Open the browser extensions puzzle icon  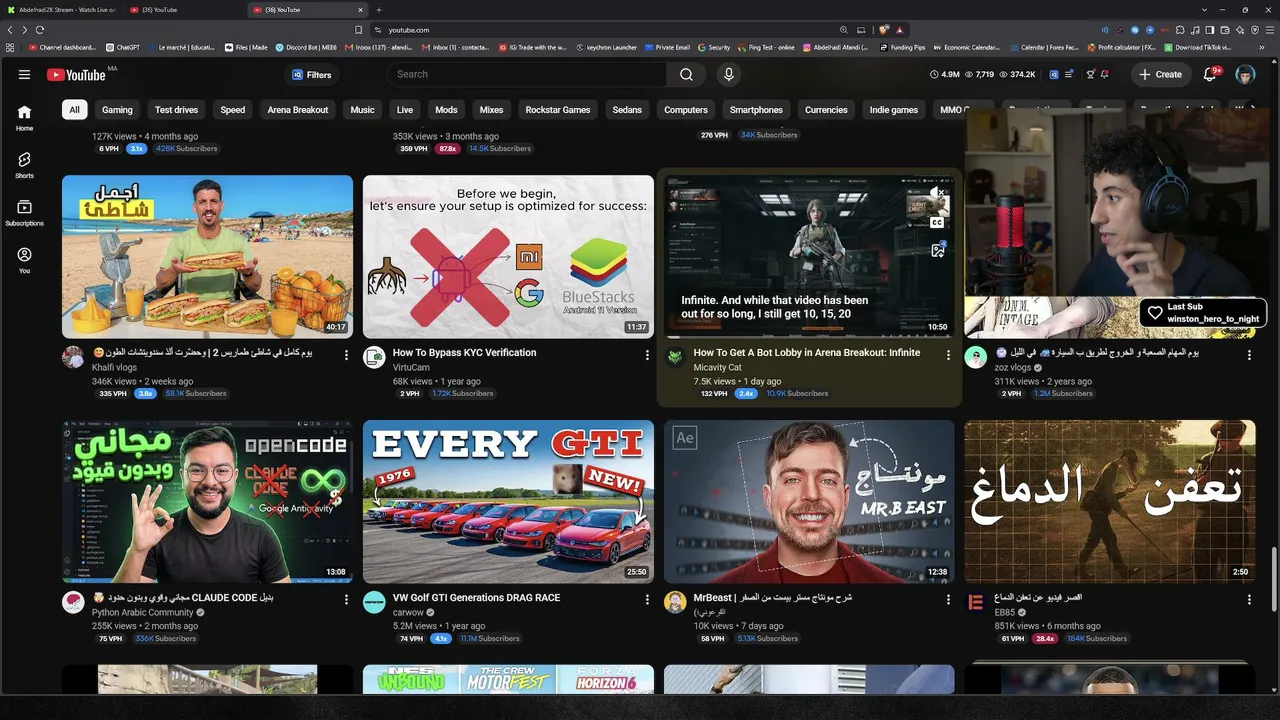[x=1182, y=30]
